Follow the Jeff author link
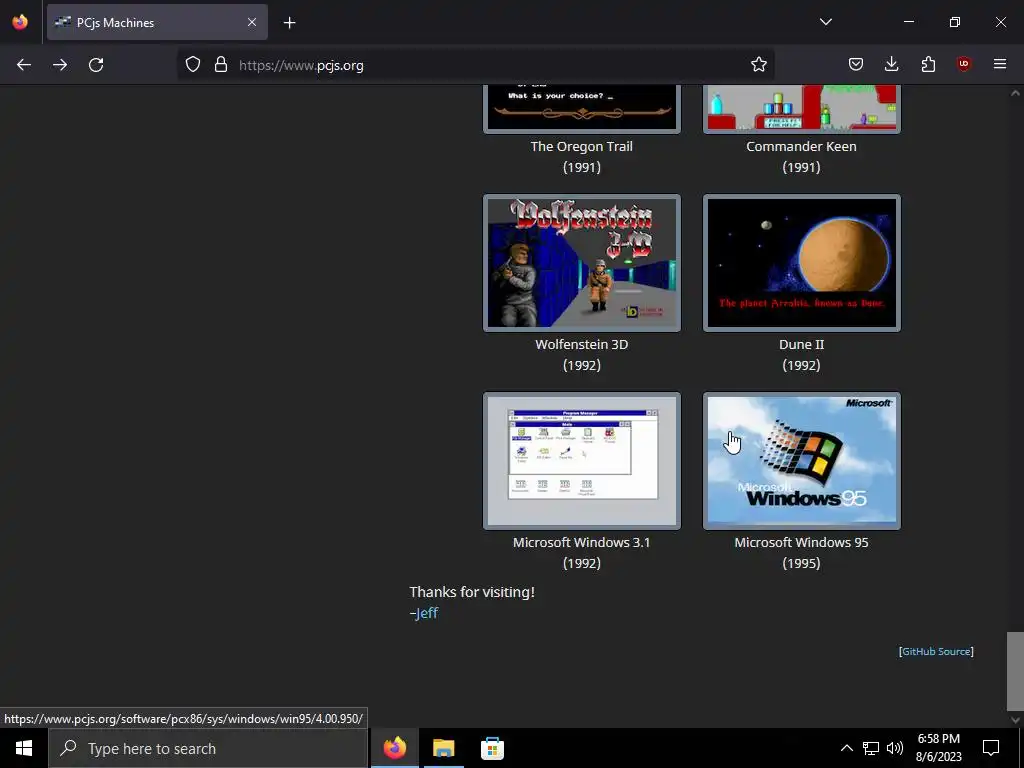The image size is (1024, 768). (x=426, y=613)
